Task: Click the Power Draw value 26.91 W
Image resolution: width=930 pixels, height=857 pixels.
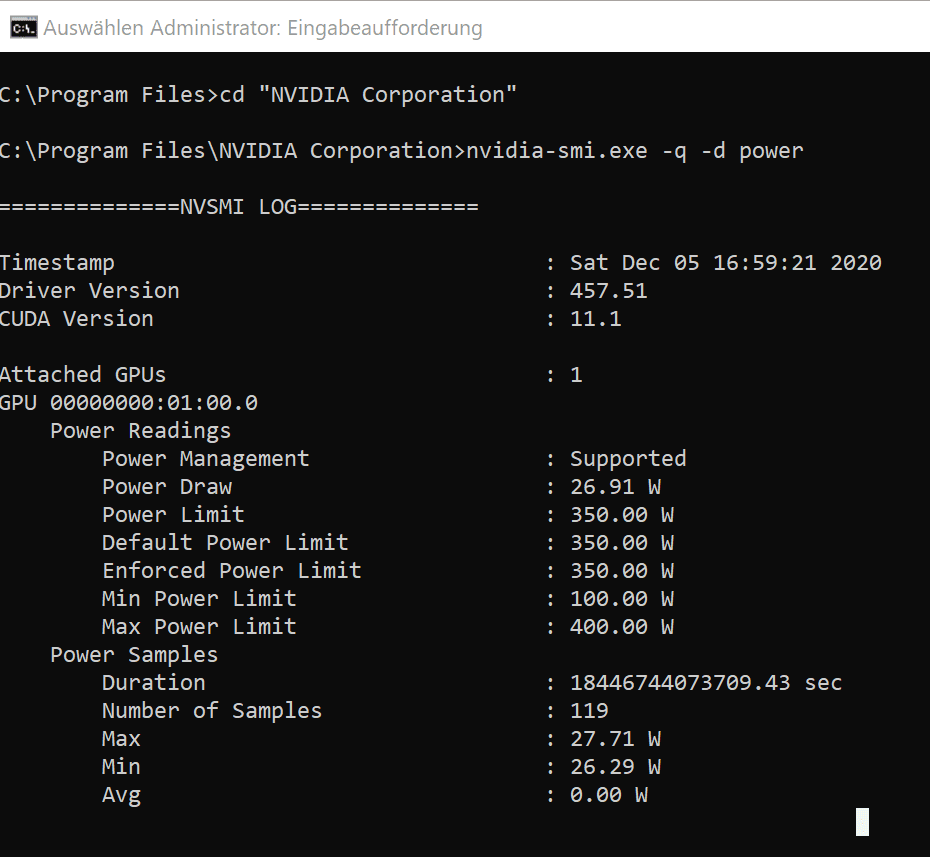Action: tap(615, 487)
